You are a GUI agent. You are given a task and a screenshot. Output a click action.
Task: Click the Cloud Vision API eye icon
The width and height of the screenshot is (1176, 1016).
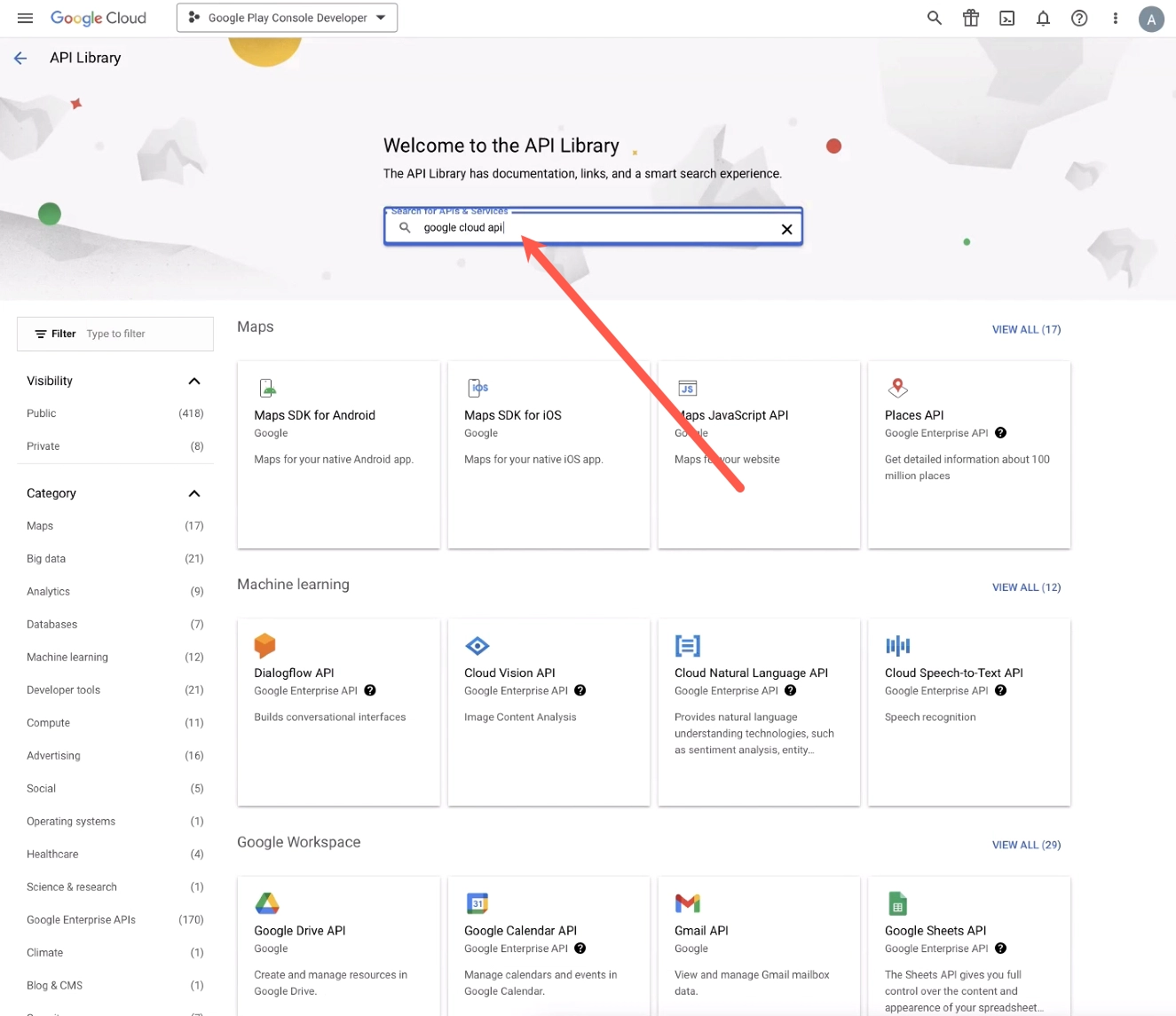(478, 645)
